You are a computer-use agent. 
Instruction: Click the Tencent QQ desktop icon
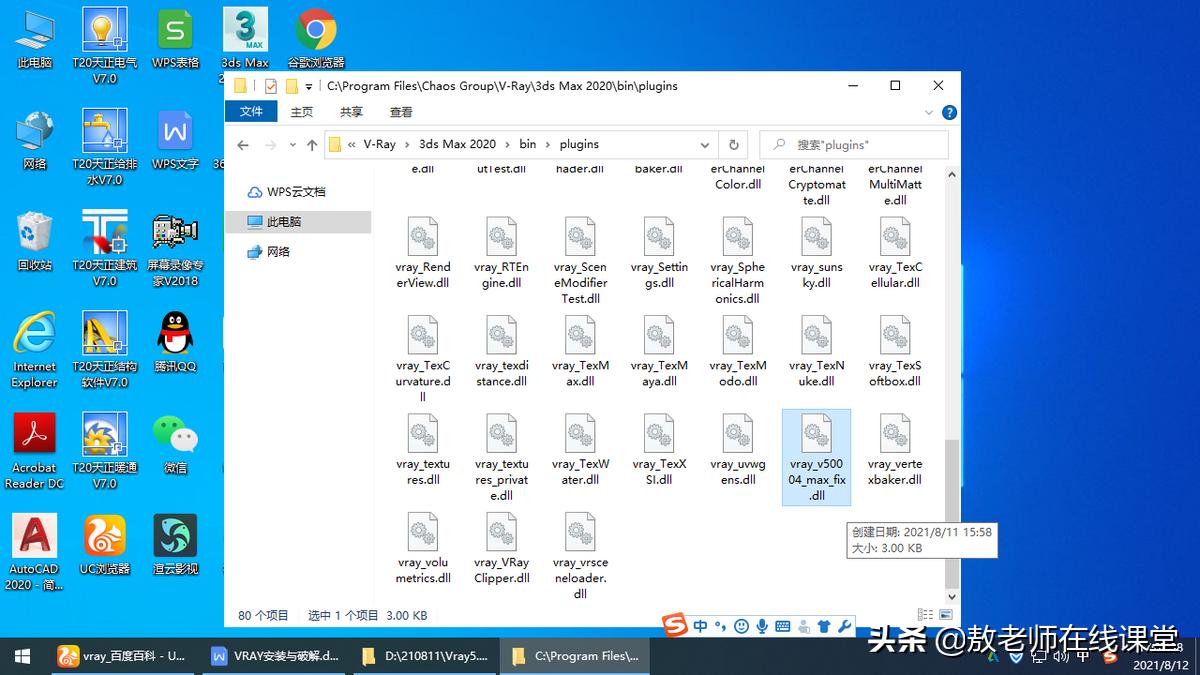[x=175, y=342]
